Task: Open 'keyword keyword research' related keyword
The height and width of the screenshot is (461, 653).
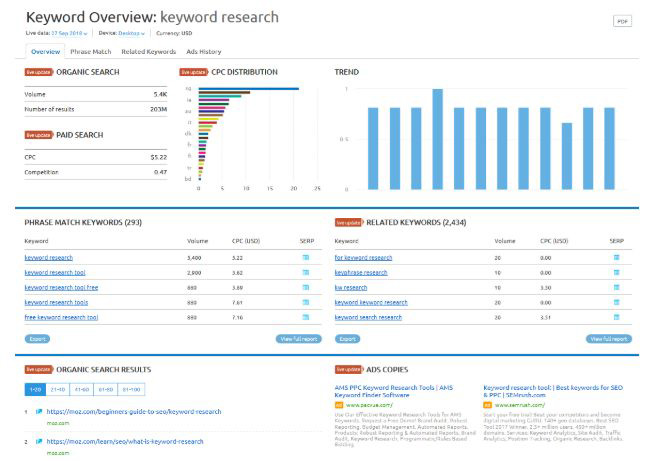Action: [371, 303]
